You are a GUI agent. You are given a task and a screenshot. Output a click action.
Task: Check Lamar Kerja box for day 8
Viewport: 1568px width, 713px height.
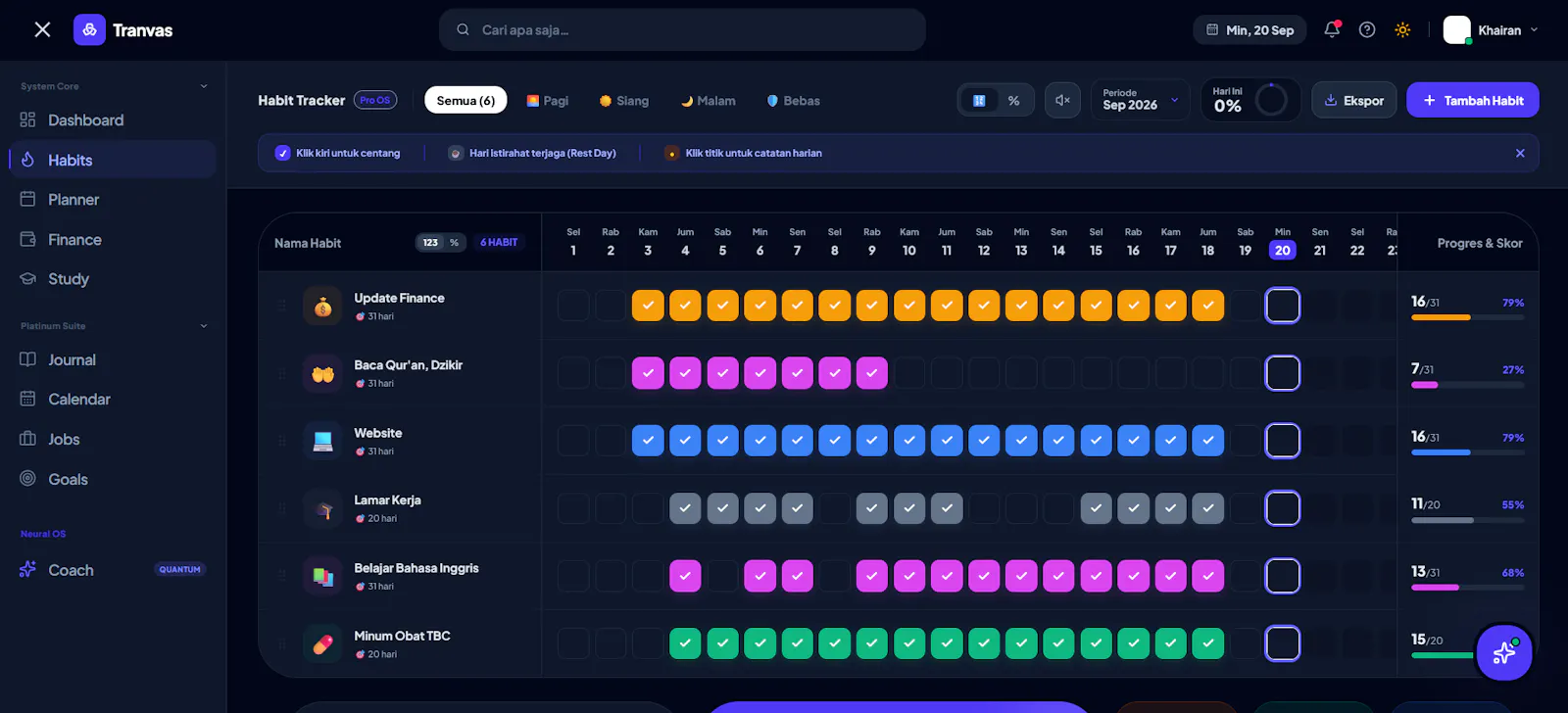pyautogui.click(x=835, y=508)
